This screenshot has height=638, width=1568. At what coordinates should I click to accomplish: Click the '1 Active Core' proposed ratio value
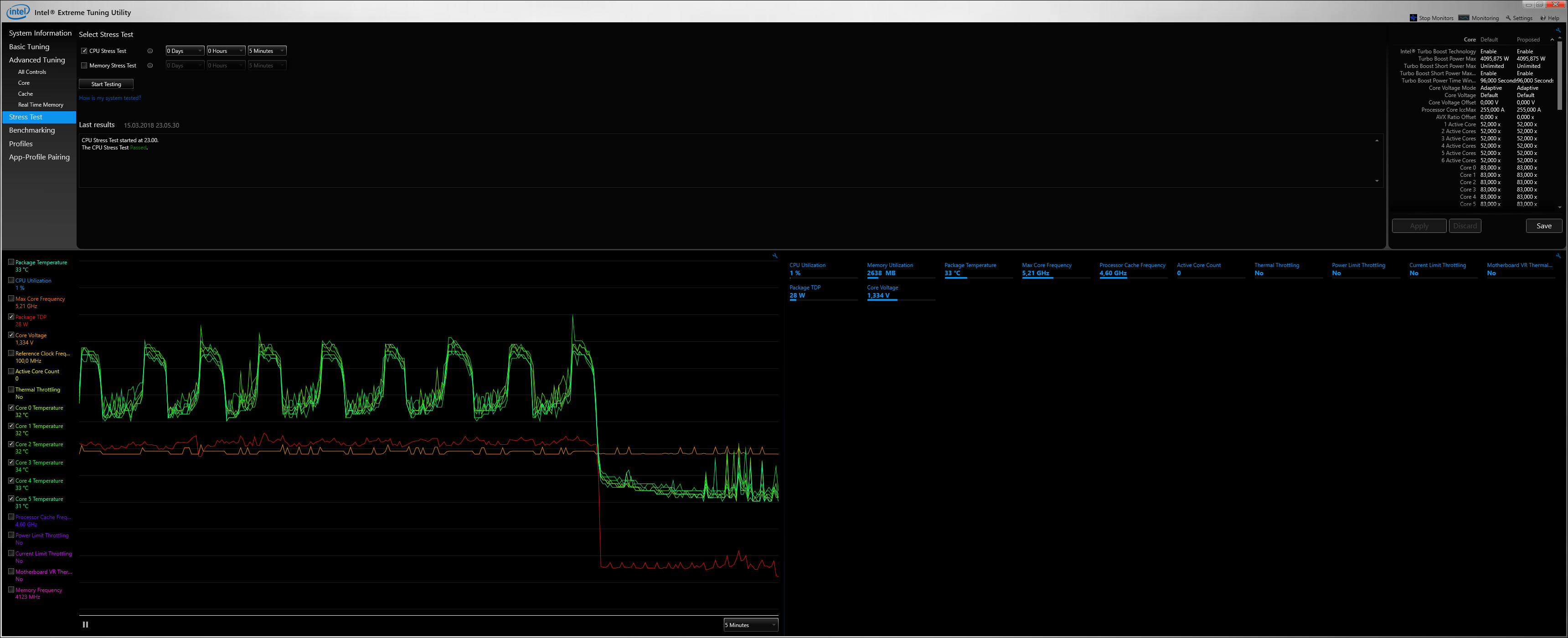coord(1527,124)
